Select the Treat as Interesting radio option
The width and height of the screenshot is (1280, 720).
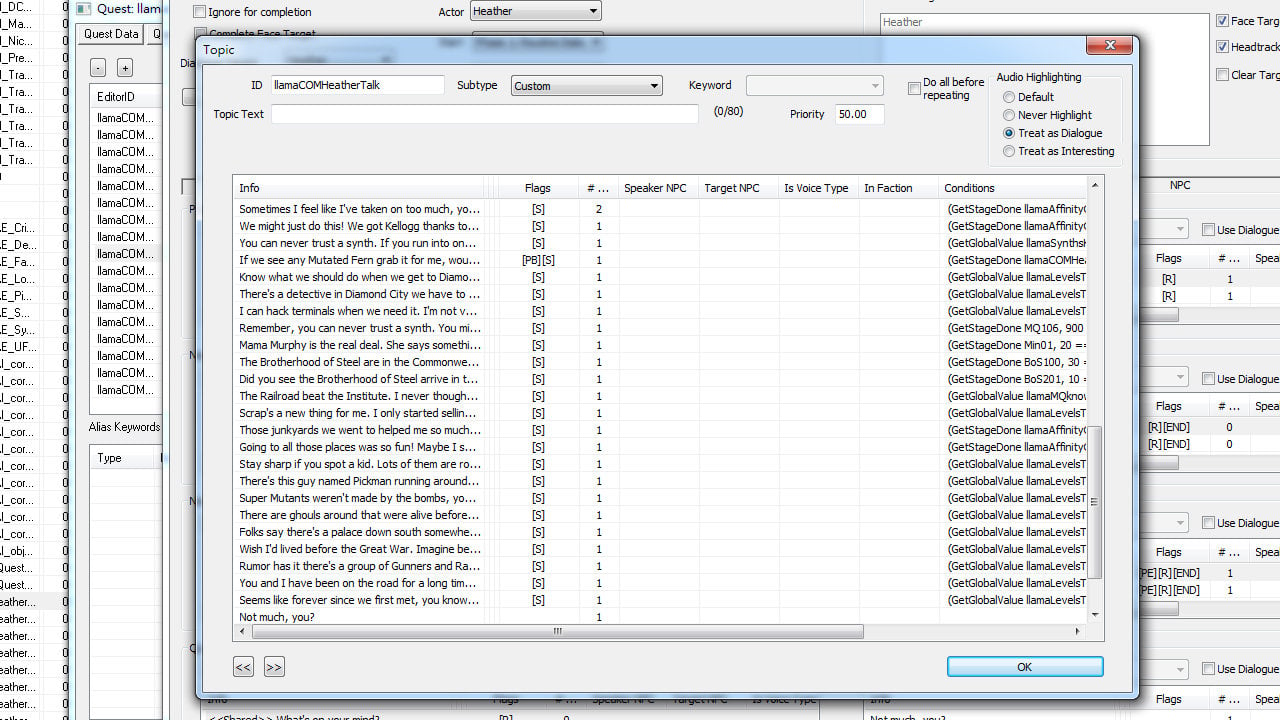(x=1009, y=151)
